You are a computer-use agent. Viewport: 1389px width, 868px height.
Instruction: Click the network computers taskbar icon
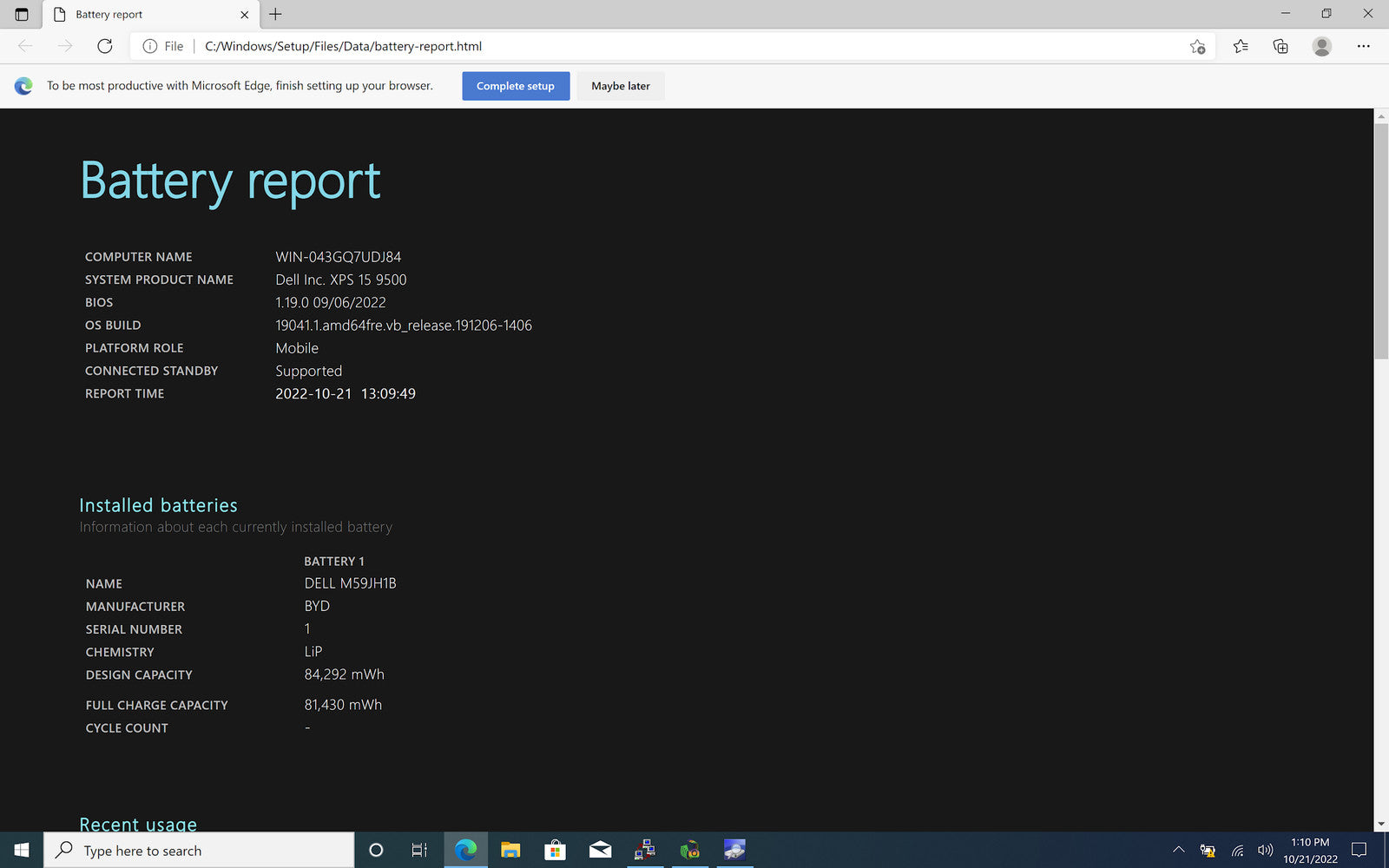(644, 850)
